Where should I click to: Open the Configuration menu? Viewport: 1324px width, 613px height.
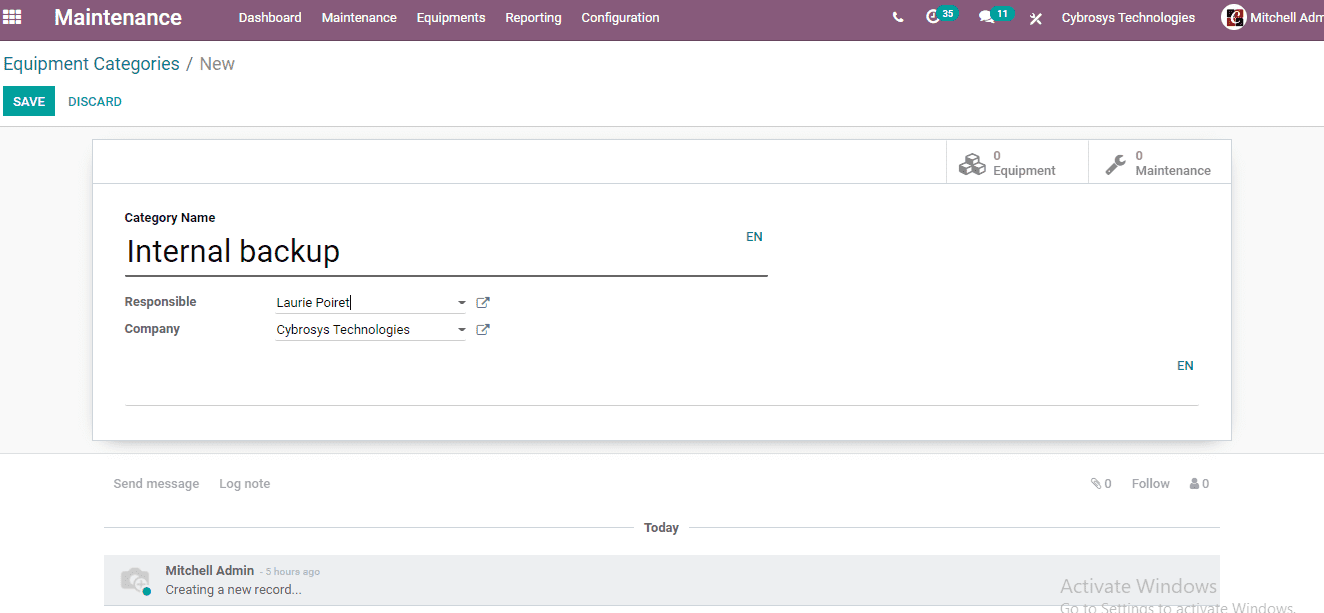tap(620, 18)
